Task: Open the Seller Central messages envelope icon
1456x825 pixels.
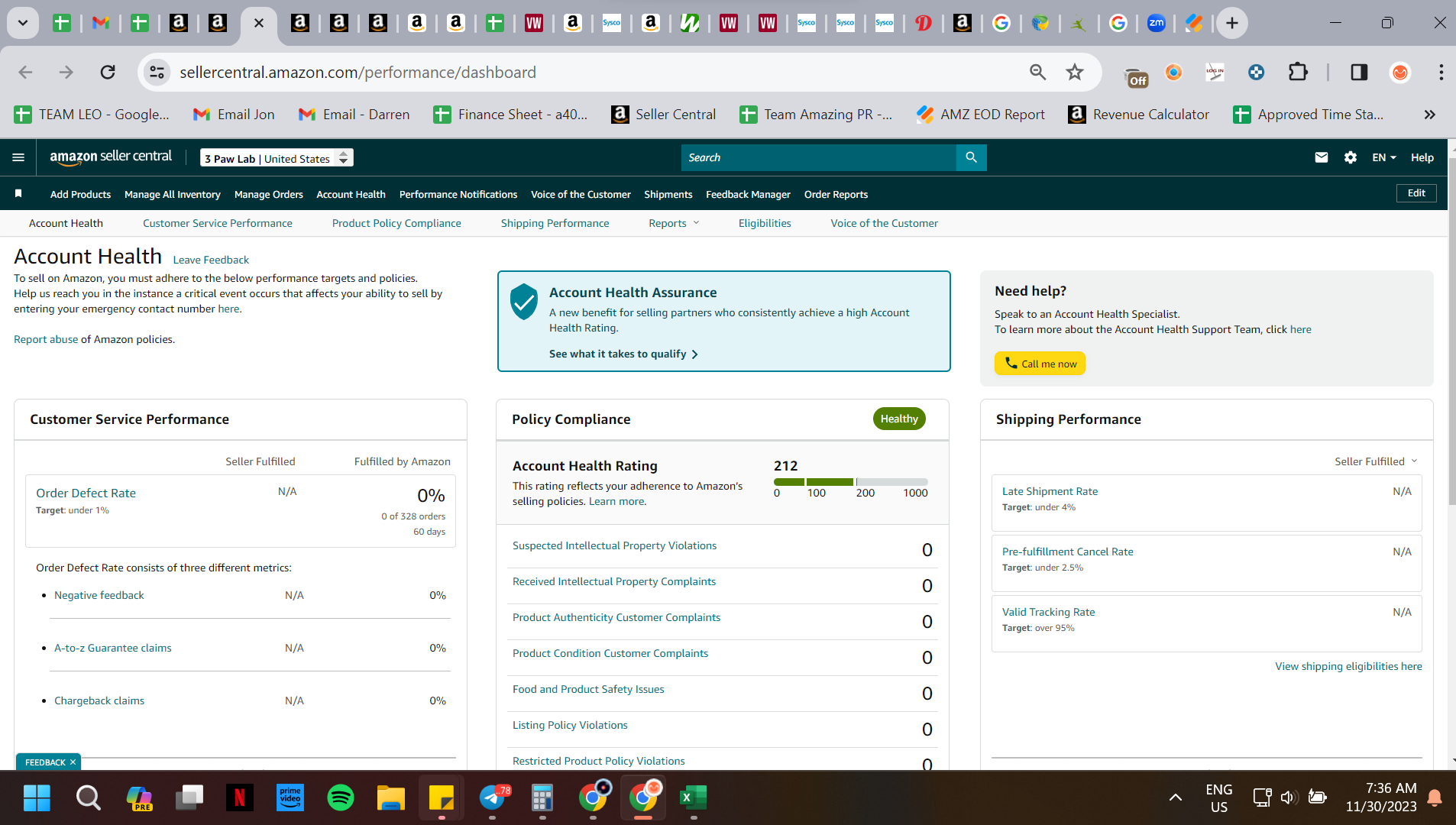Action: [1321, 157]
